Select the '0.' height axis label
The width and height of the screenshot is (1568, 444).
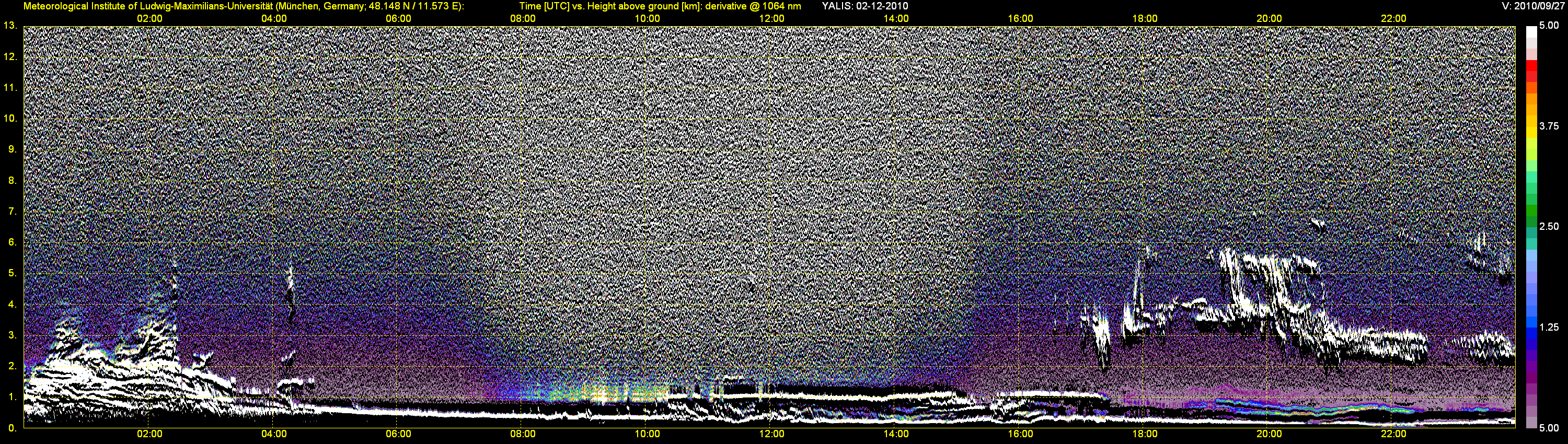click(x=12, y=428)
